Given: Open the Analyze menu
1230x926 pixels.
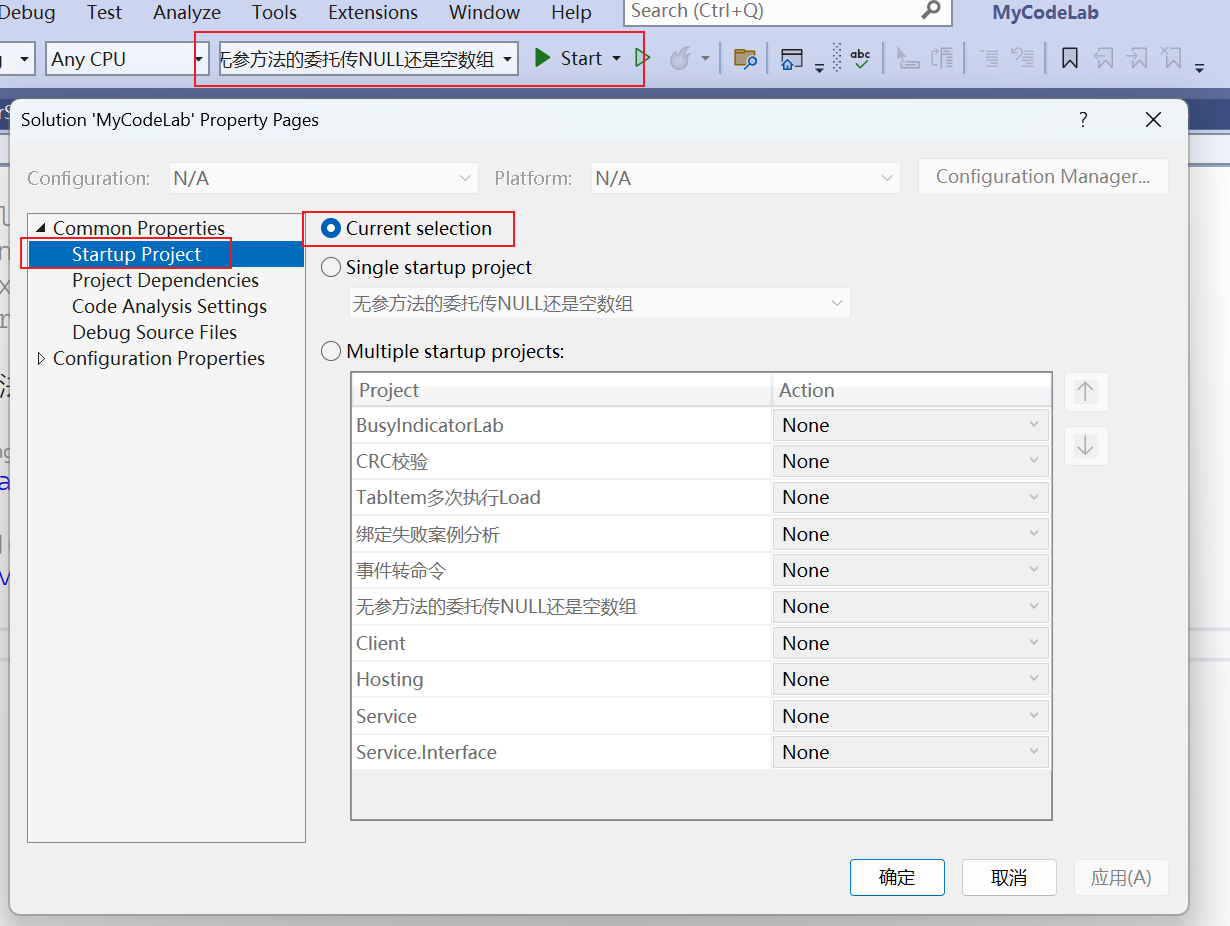Looking at the screenshot, I should (x=187, y=12).
